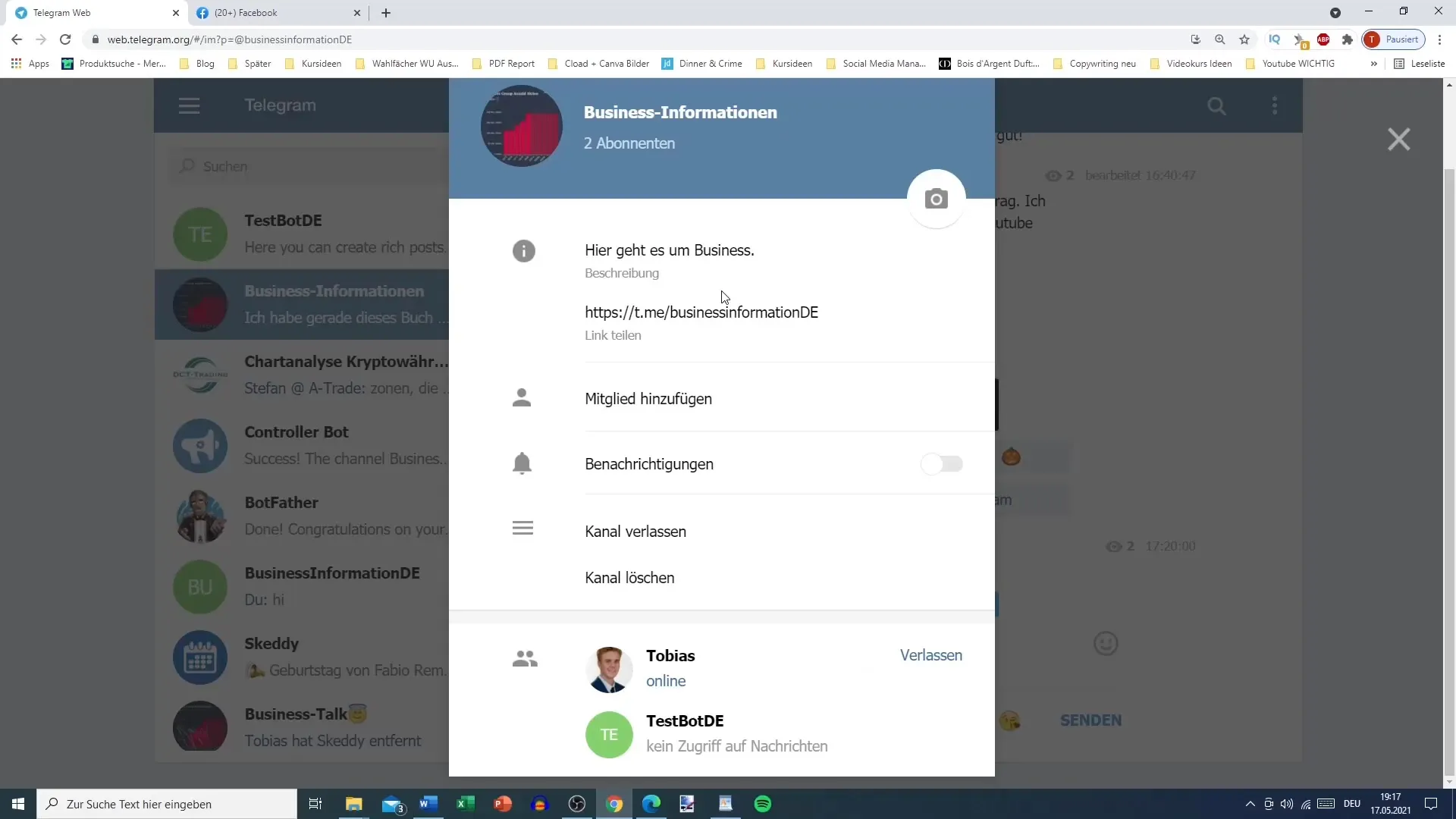Screen dimensions: 1456x819
Task: Open the Blog bookmark folder
Action: [197, 64]
